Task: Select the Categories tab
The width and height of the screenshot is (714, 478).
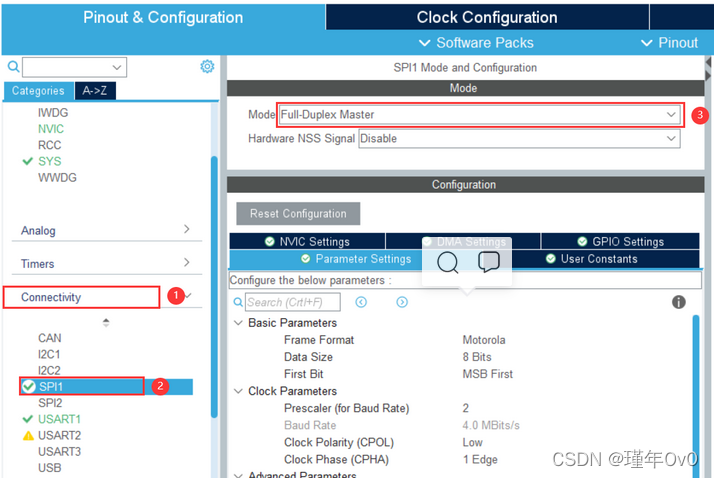Action: (x=38, y=91)
